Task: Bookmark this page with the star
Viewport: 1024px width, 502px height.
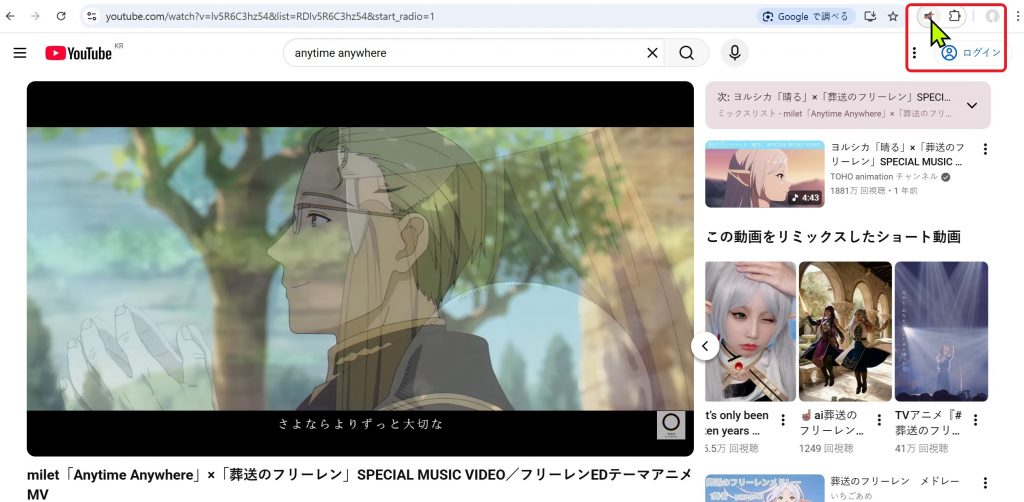Action: [893, 16]
